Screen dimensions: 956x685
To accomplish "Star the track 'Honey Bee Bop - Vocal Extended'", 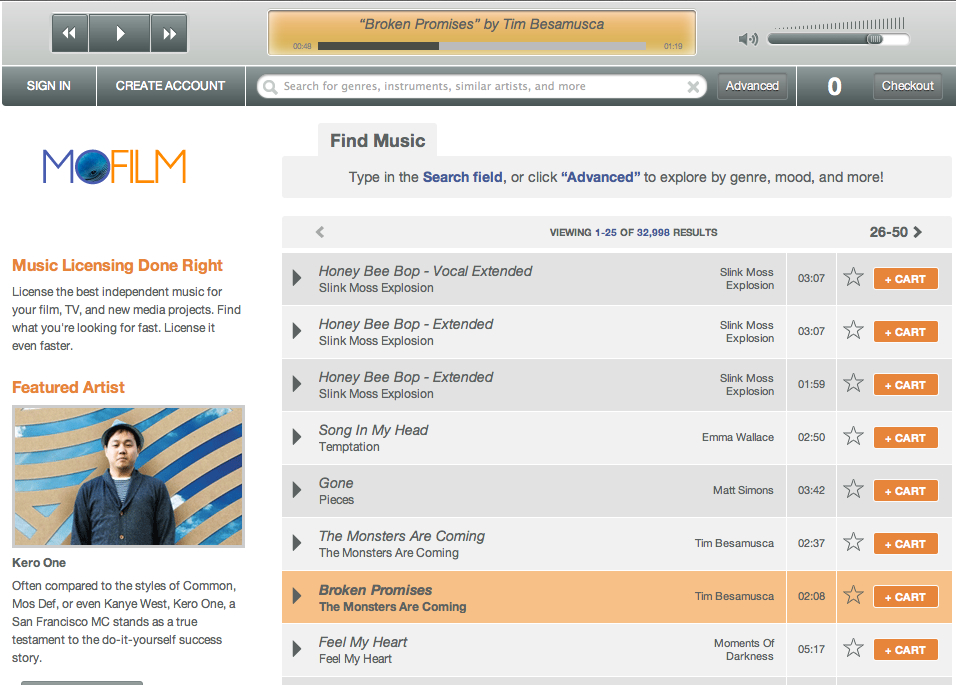I will (x=853, y=278).
